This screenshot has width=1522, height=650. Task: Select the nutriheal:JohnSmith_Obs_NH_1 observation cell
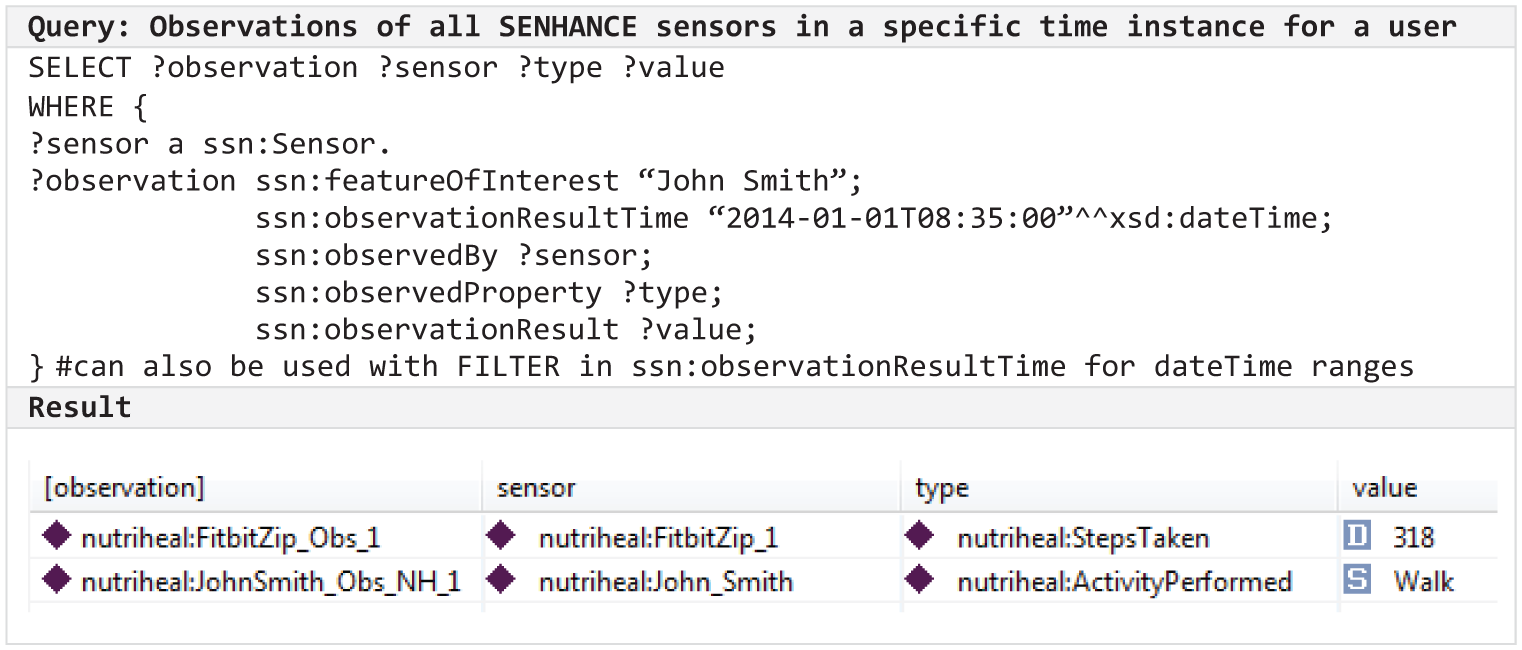(x=256, y=580)
